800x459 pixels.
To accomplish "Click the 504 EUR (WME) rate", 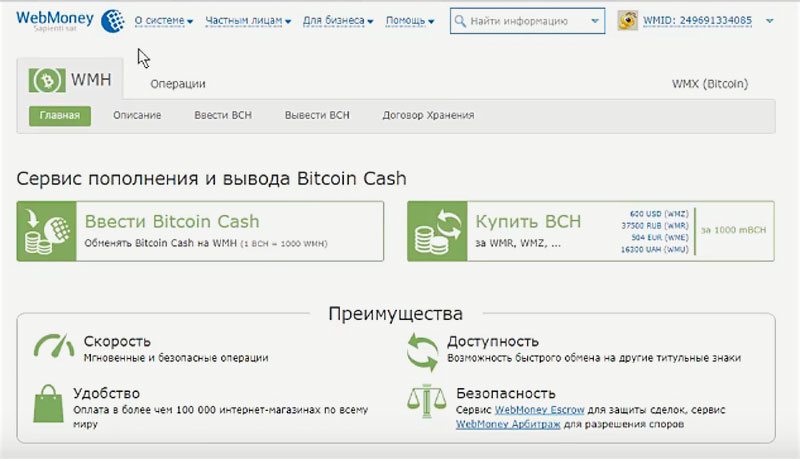I will pyautogui.click(x=660, y=237).
